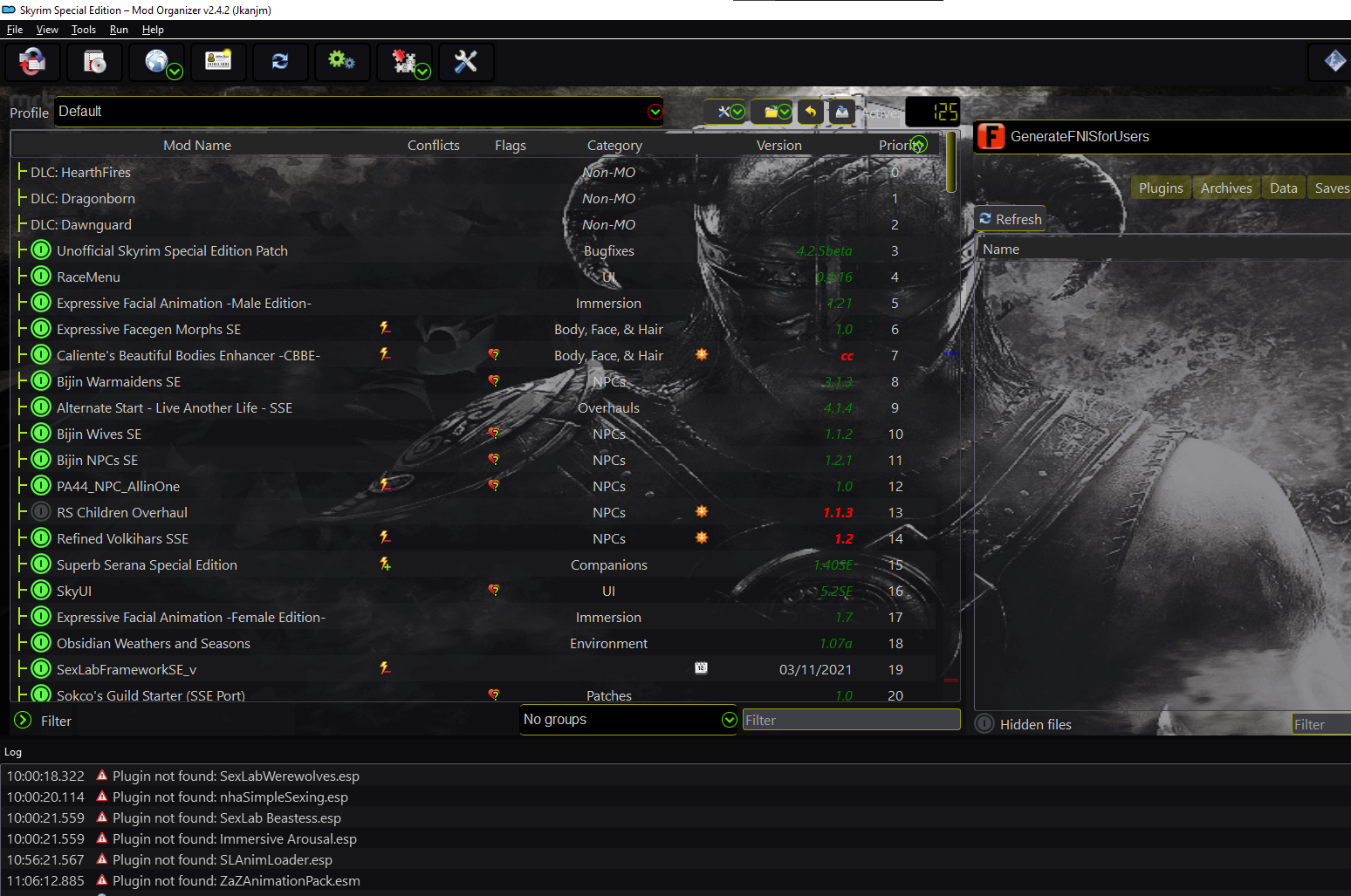Viewport: 1351px width, 896px height.
Task: Click orange star icon on RS Children Overhaul row
Action: pos(702,511)
